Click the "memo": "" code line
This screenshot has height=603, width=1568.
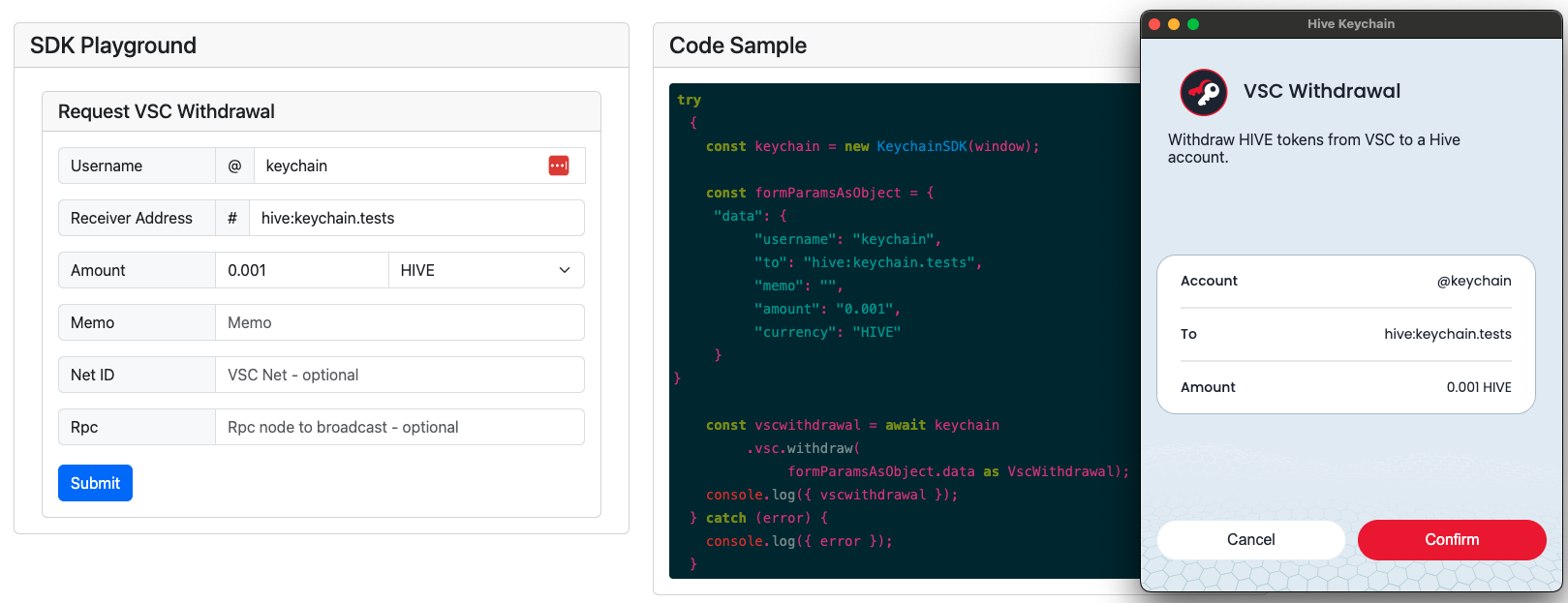[799, 286]
